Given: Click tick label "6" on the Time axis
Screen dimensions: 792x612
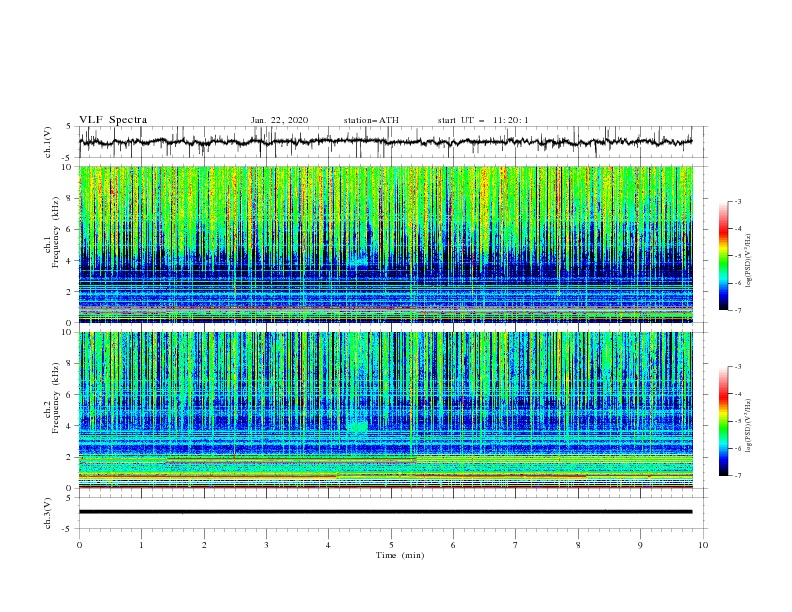Looking at the screenshot, I should (x=453, y=545).
